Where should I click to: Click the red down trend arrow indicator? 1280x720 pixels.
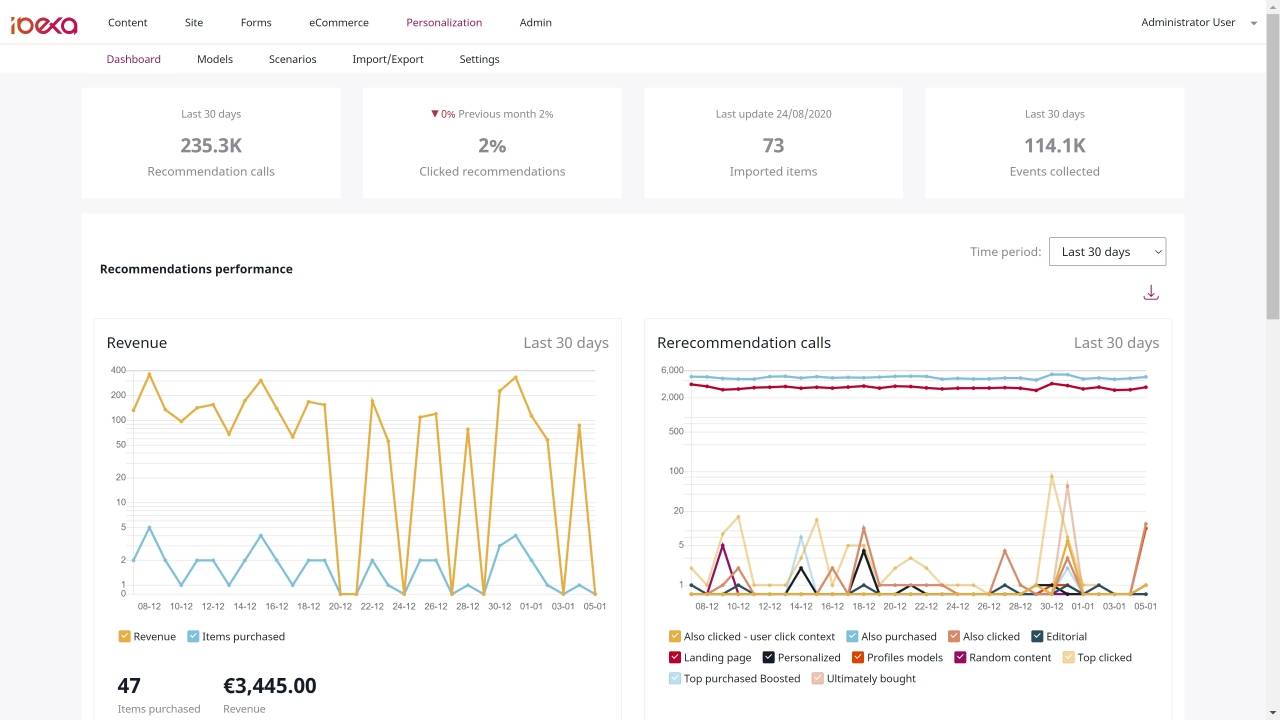(x=435, y=114)
